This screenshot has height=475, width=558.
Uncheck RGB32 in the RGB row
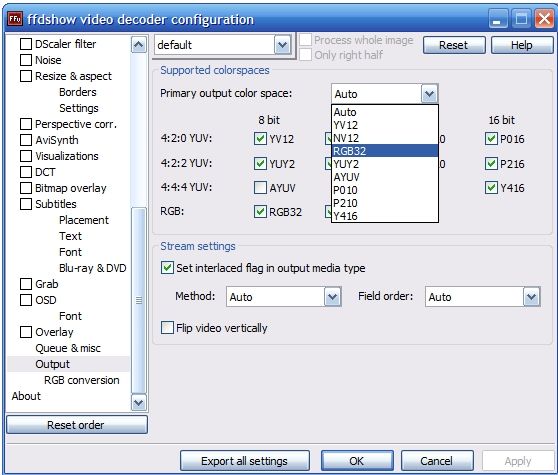pos(260,212)
